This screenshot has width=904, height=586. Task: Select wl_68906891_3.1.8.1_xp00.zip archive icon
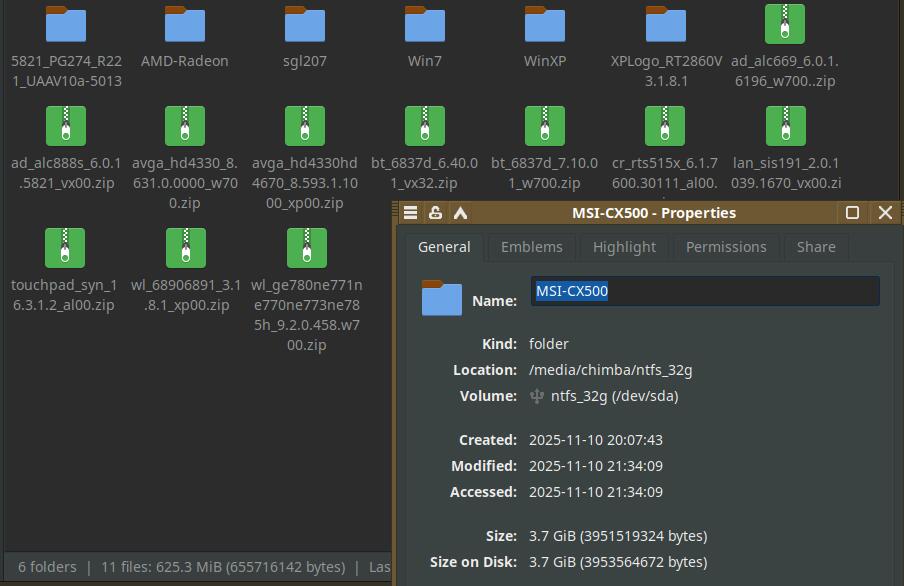tap(186, 248)
